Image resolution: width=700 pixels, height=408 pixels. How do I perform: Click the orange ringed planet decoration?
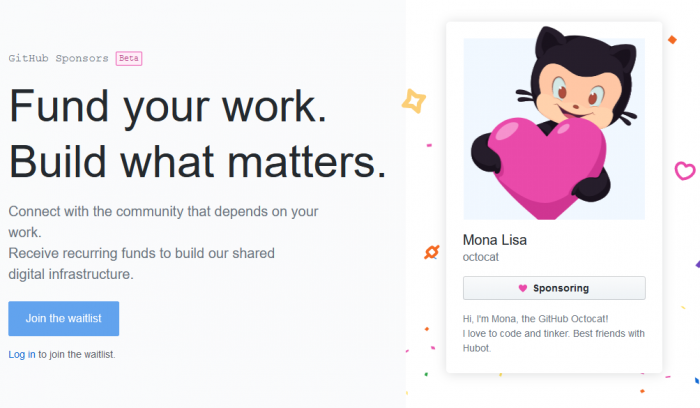click(432, 251)
